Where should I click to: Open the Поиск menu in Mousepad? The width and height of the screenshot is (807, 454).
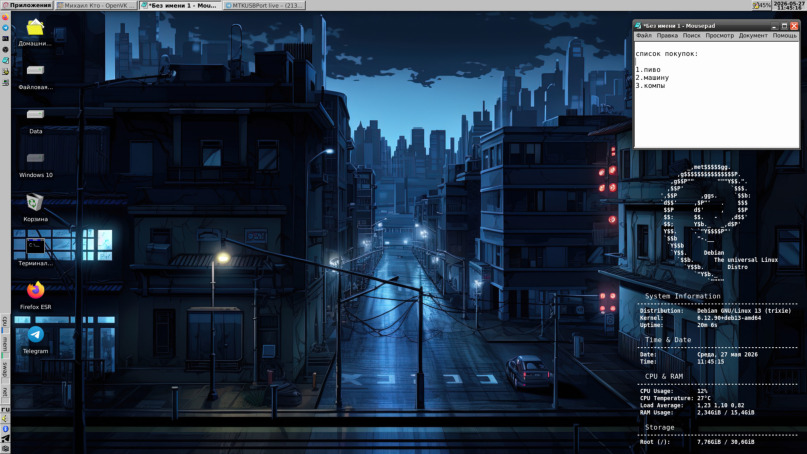coord(691,36)
